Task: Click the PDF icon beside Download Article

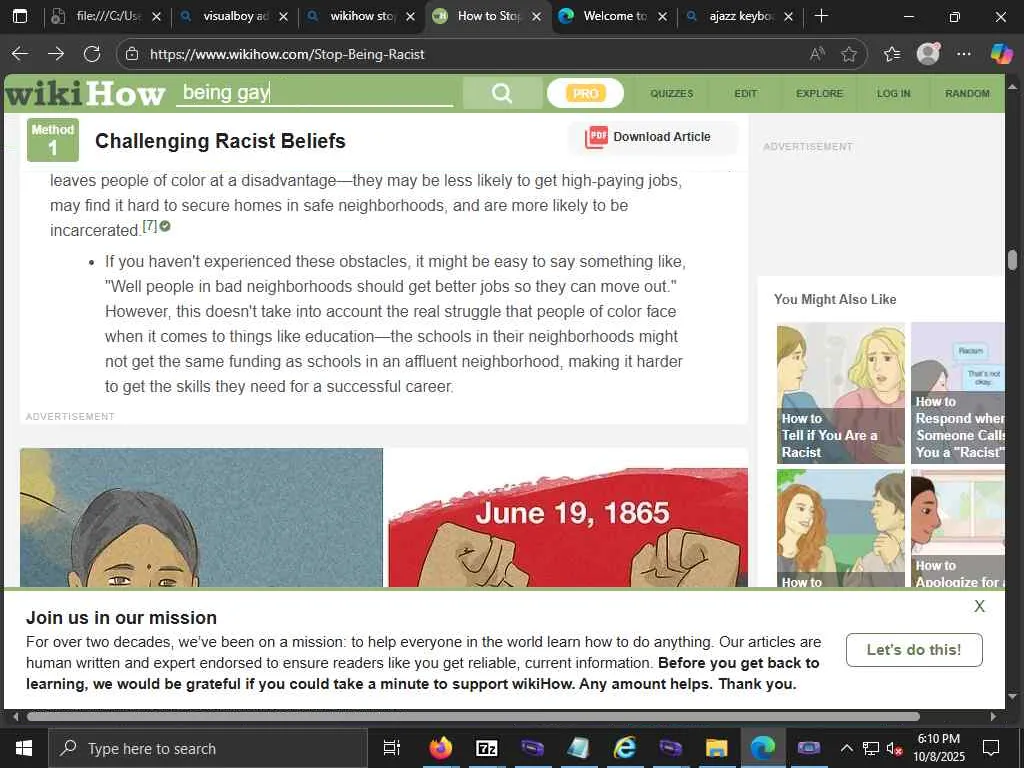Action: (x=596, y=137)
